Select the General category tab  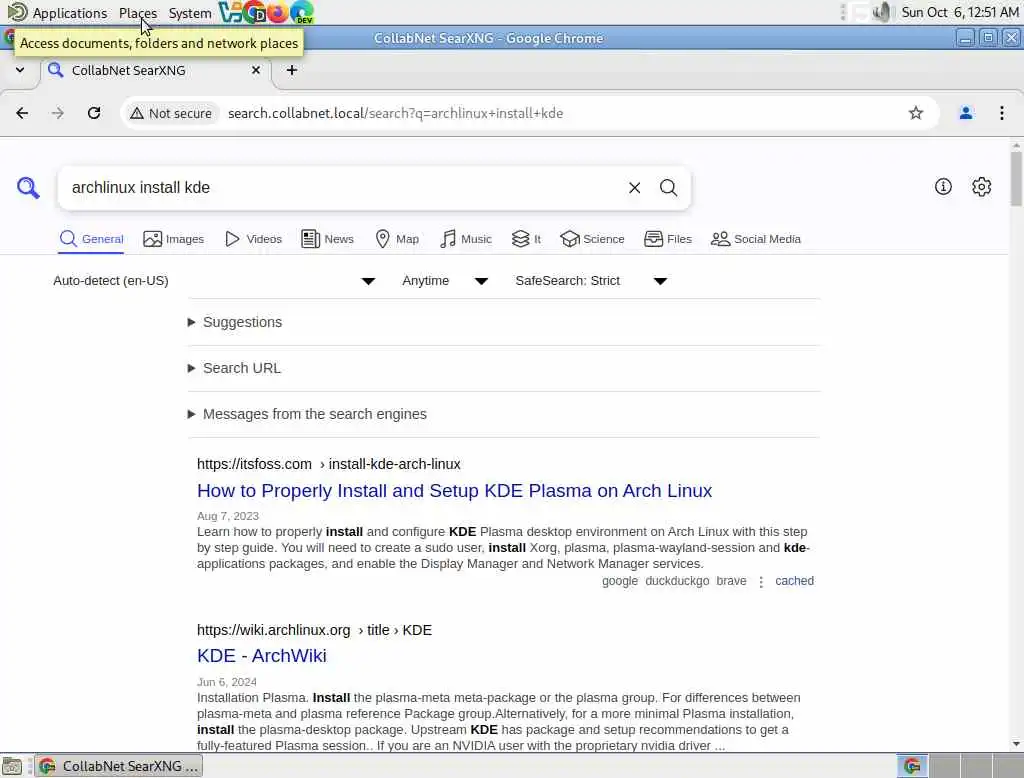(91, 239)
